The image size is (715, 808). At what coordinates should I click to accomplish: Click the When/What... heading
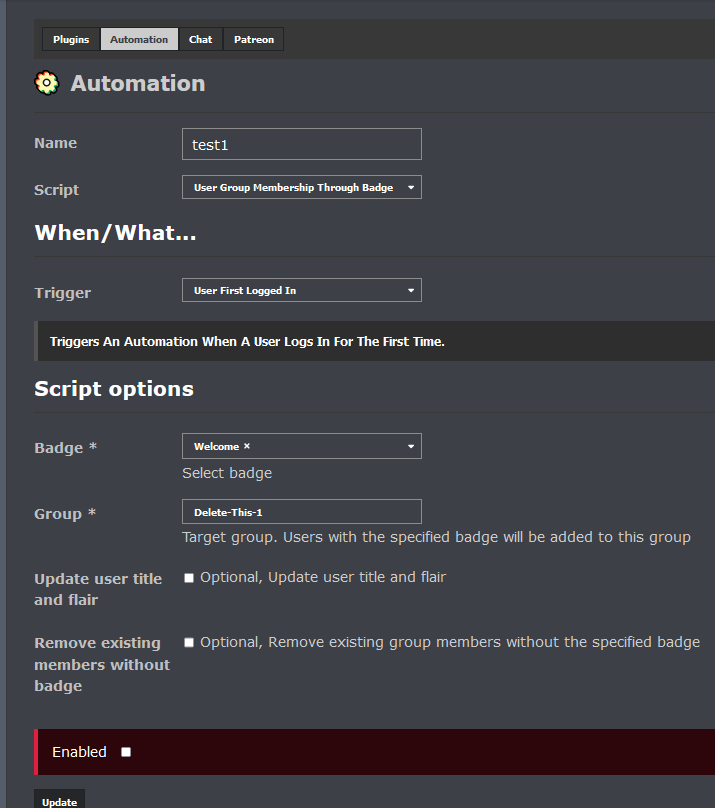[x=115, y=233]
